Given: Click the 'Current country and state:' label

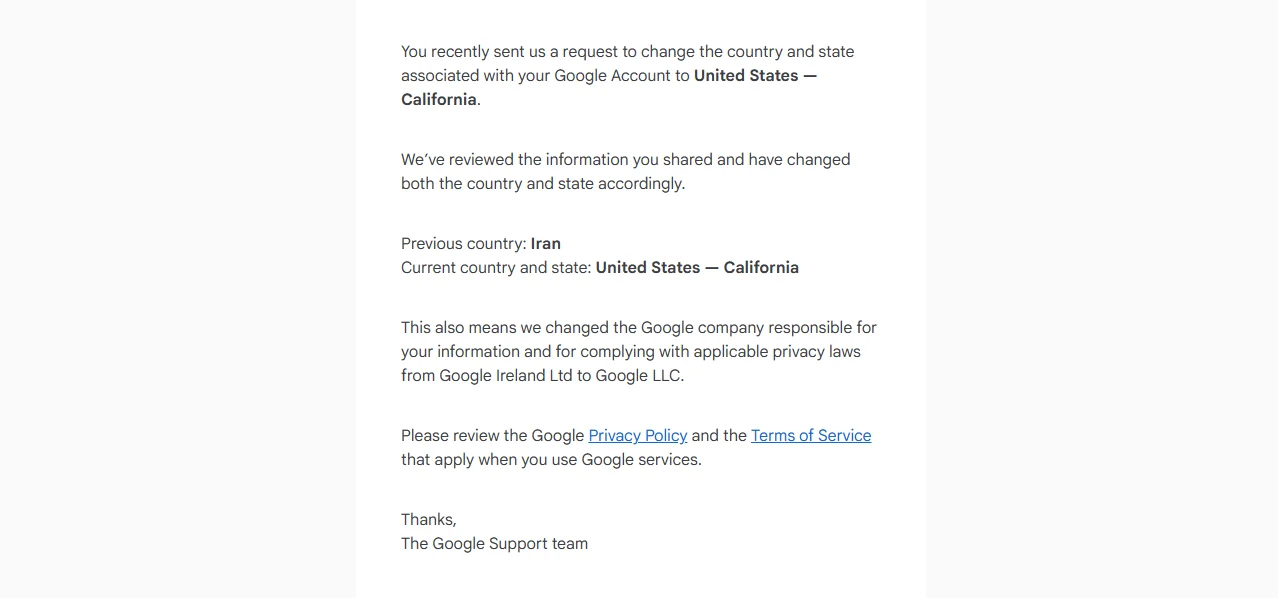Looking at the screenshot, I should pyautogui.click(x=496, y=267).
